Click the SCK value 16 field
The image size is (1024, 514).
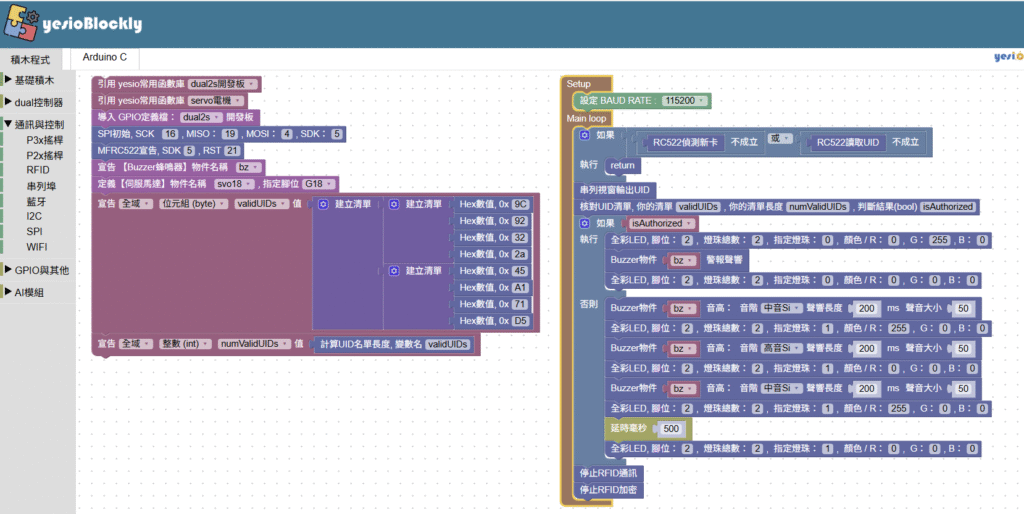pos(170,134)
